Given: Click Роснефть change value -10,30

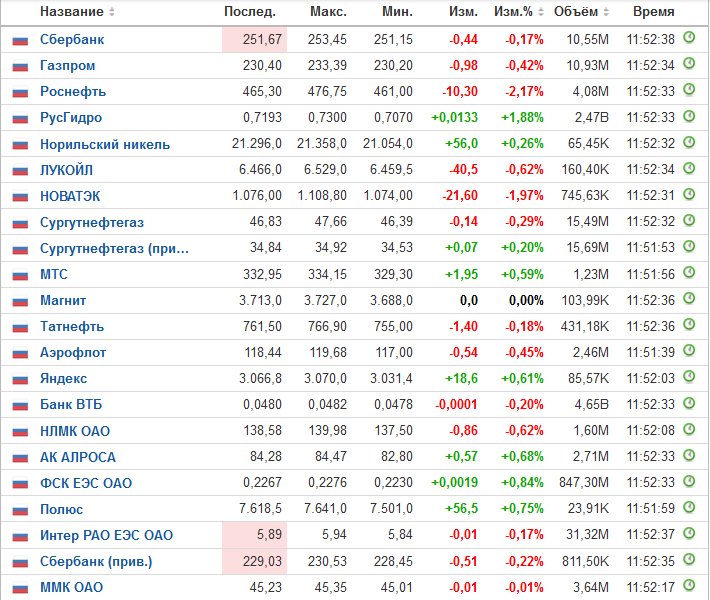Looking at the screenshot, I should (460, 92).
